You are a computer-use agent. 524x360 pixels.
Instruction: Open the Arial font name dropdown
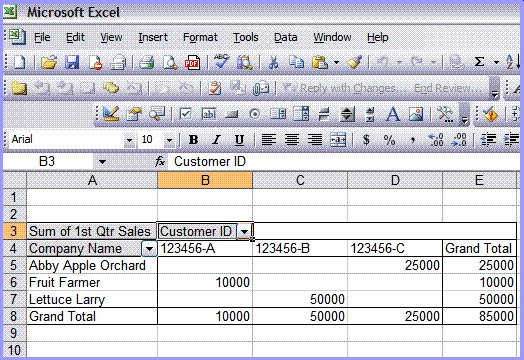click(129, 140)
